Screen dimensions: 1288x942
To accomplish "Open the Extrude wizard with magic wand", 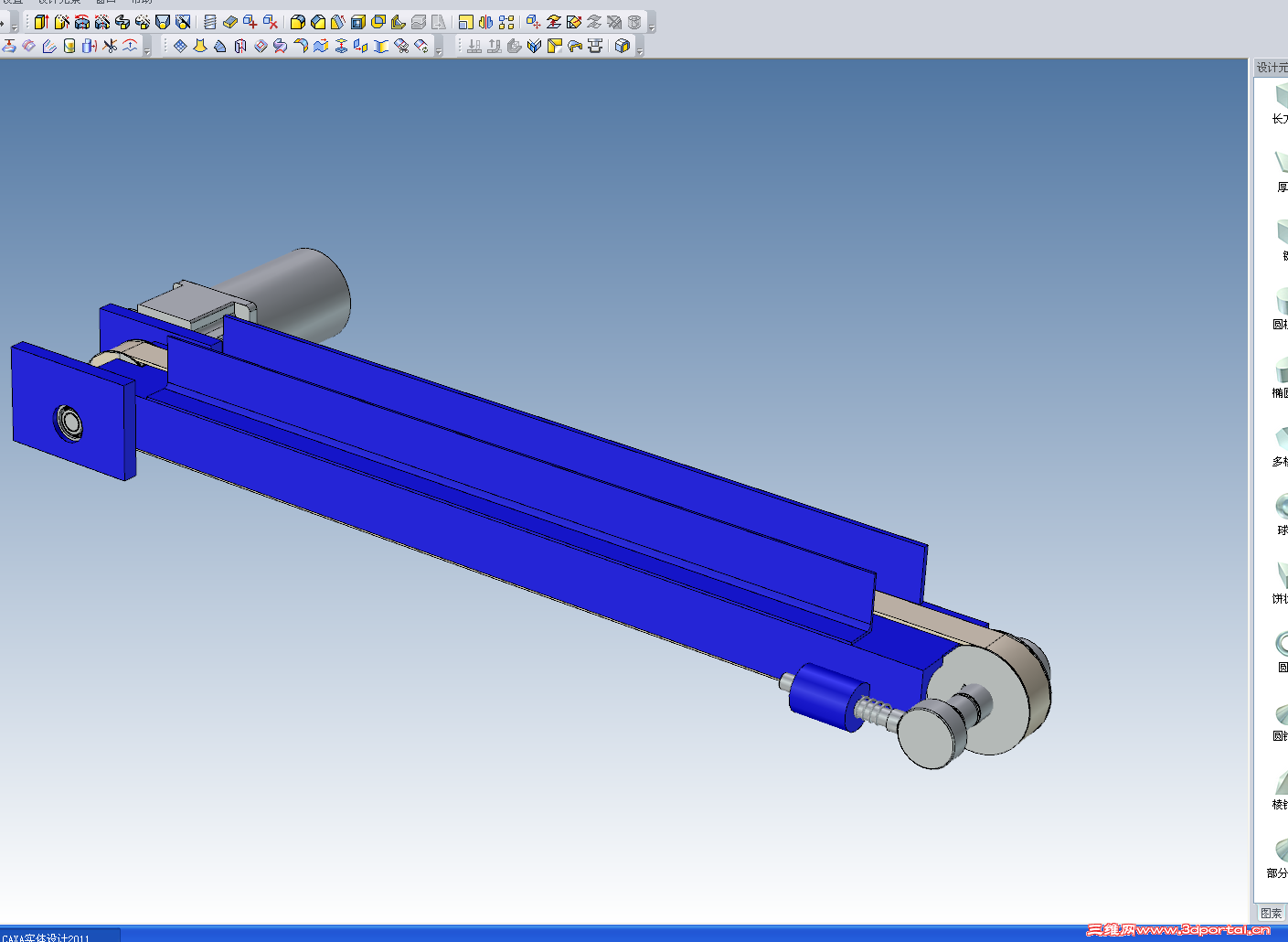I will 61,22.
